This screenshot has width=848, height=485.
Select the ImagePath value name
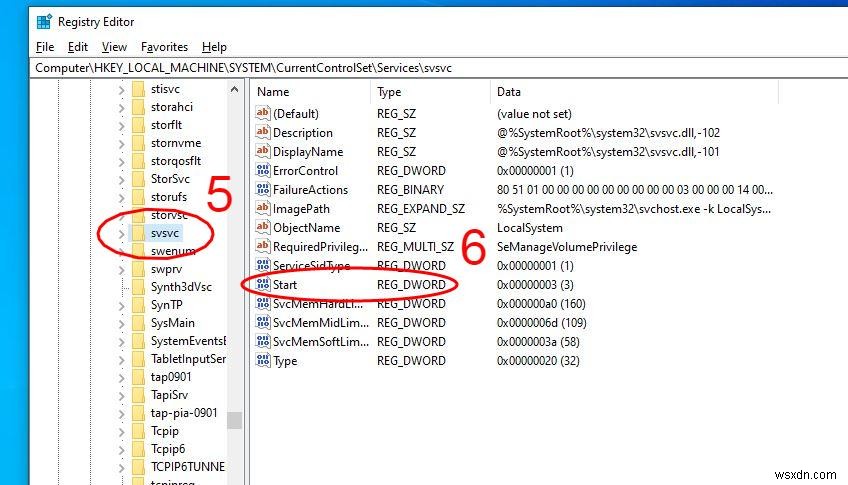[x=301, y=209]
